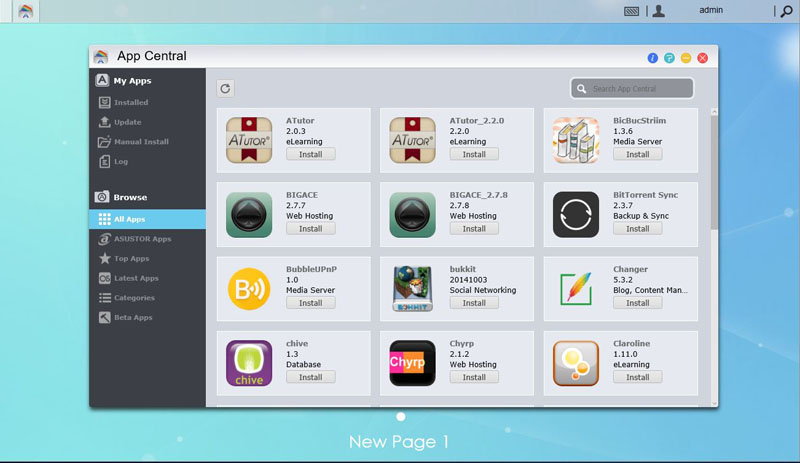Image resolution: width=800 pixels, height=463 pixels.
Task: Click the blue info icon in title bar
Action: pos(653,58)
